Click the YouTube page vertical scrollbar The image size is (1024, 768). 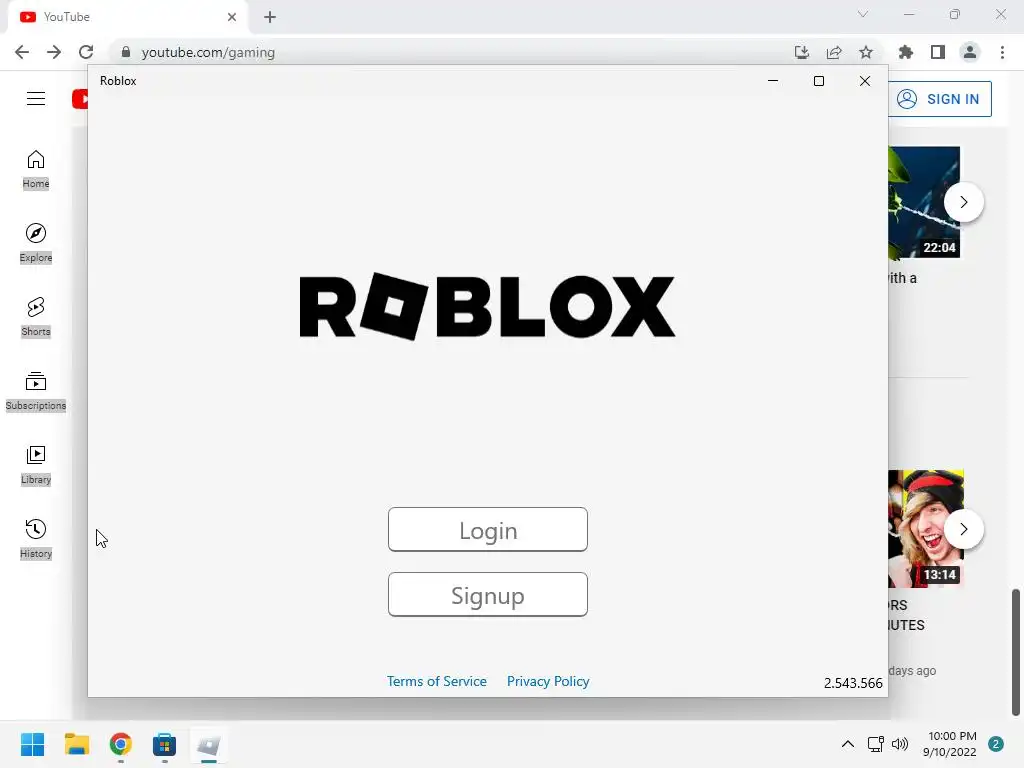tap(1016, 652)
